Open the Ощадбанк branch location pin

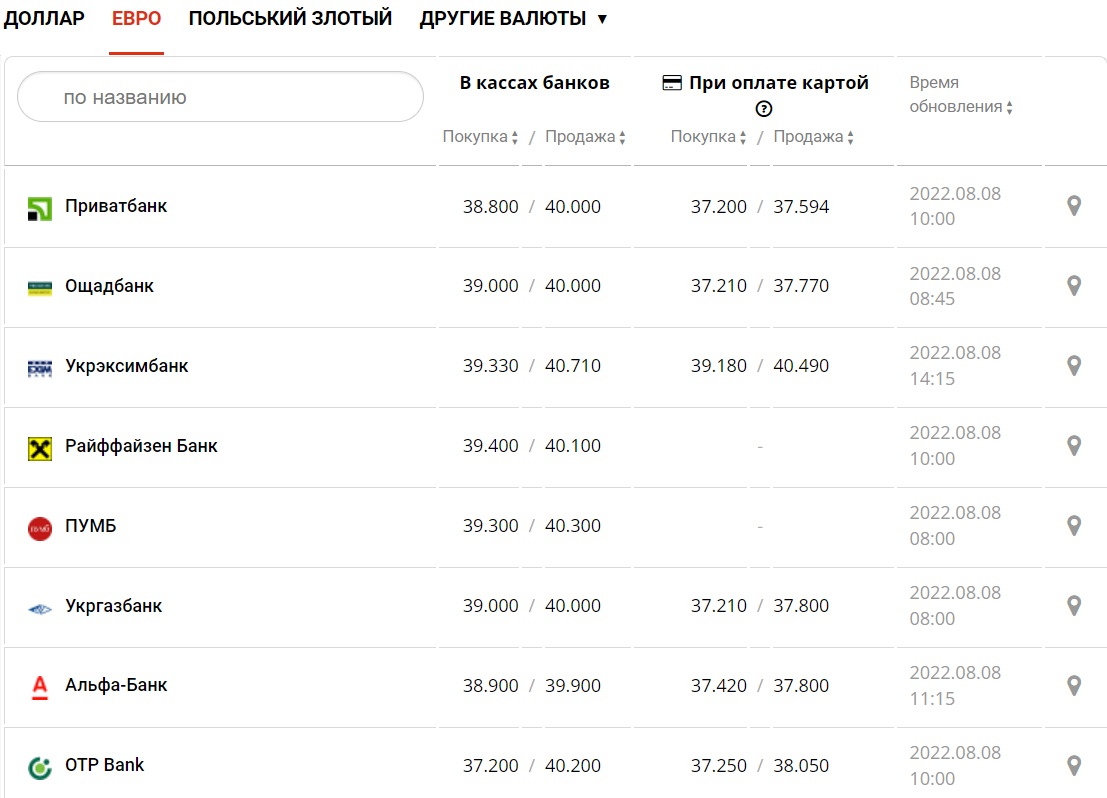tap(1074, 286)
